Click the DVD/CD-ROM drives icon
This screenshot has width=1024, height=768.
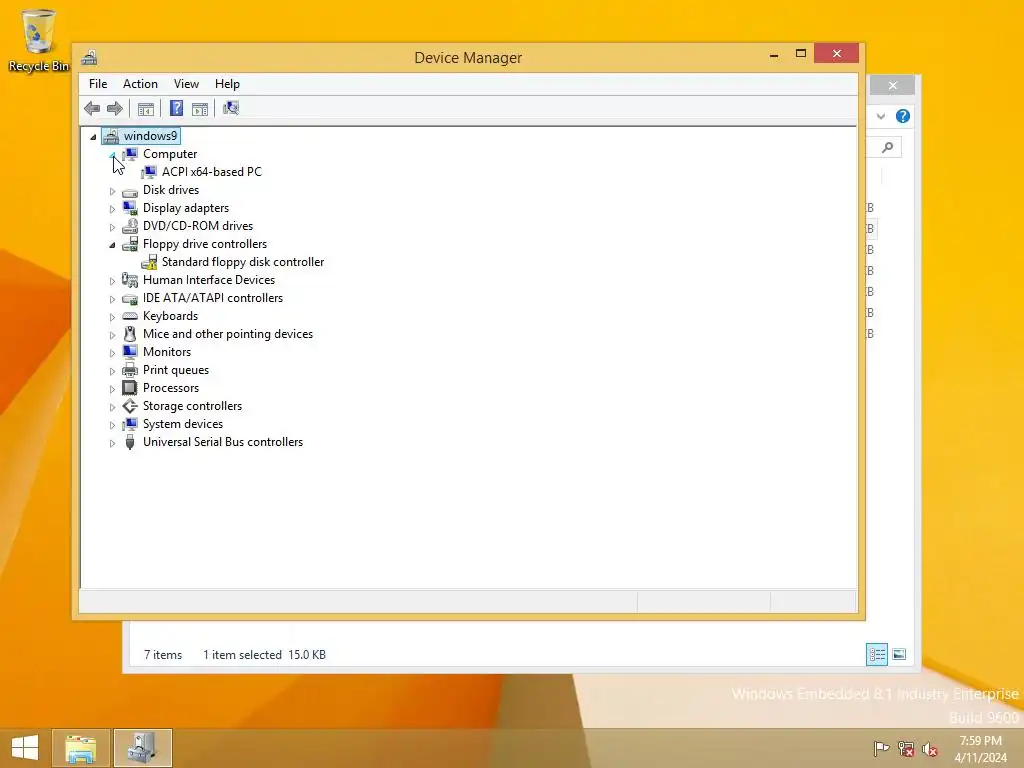[130, 226]
